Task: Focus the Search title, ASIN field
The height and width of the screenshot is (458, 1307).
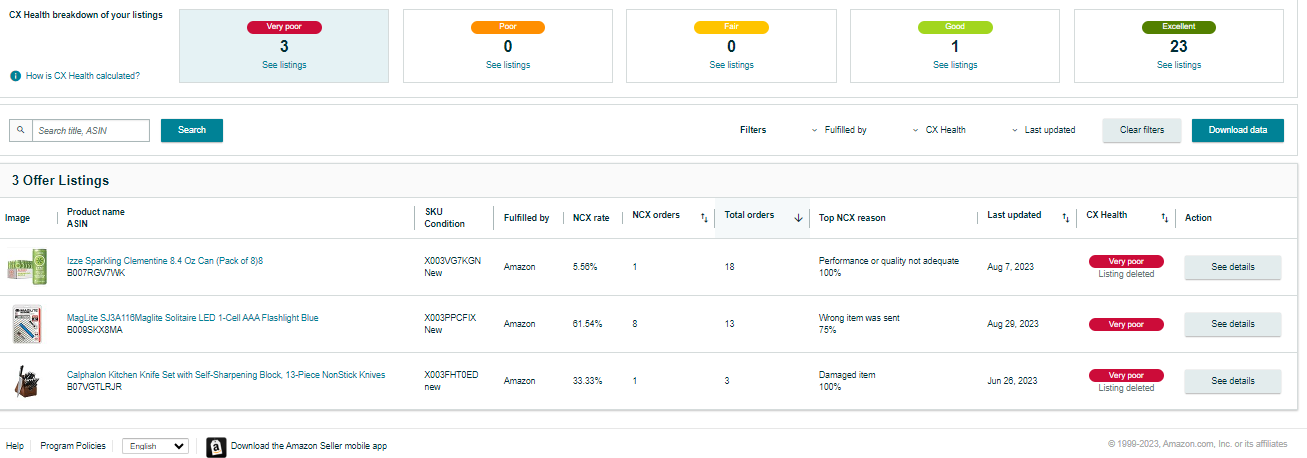Action: point(90,130)
